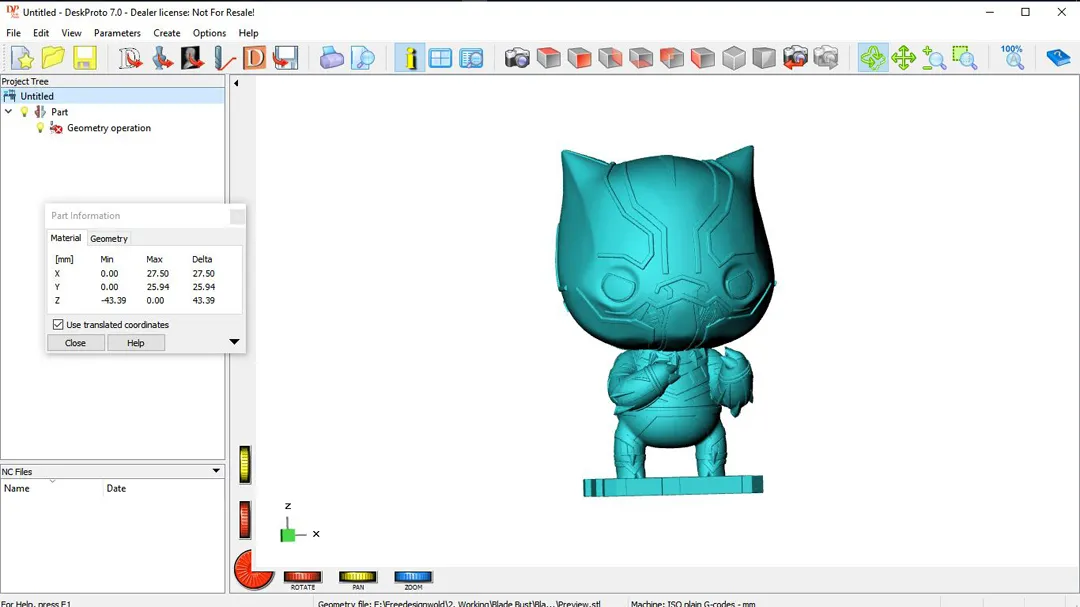
Task: Open a project with the folder icon
Action: (x=53, y=58)
